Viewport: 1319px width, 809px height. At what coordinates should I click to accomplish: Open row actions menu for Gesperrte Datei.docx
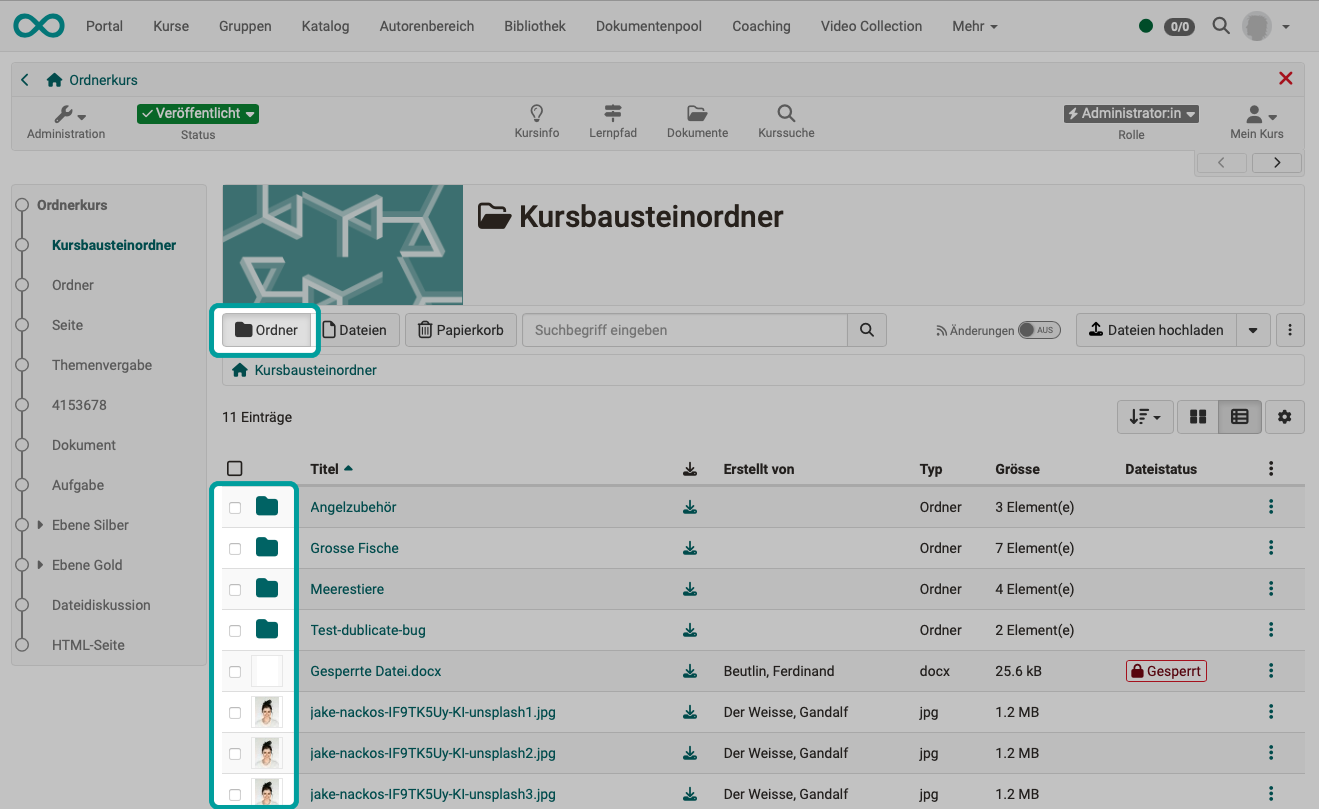coord(1270,671)
